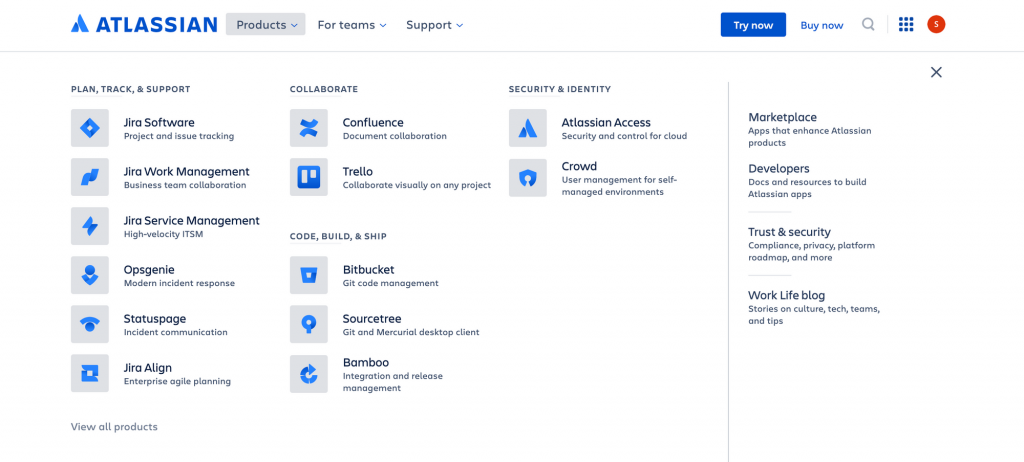The image size is (1024, 462).
Task: Click the Bitbucket product icon
Action: [308, 275]
